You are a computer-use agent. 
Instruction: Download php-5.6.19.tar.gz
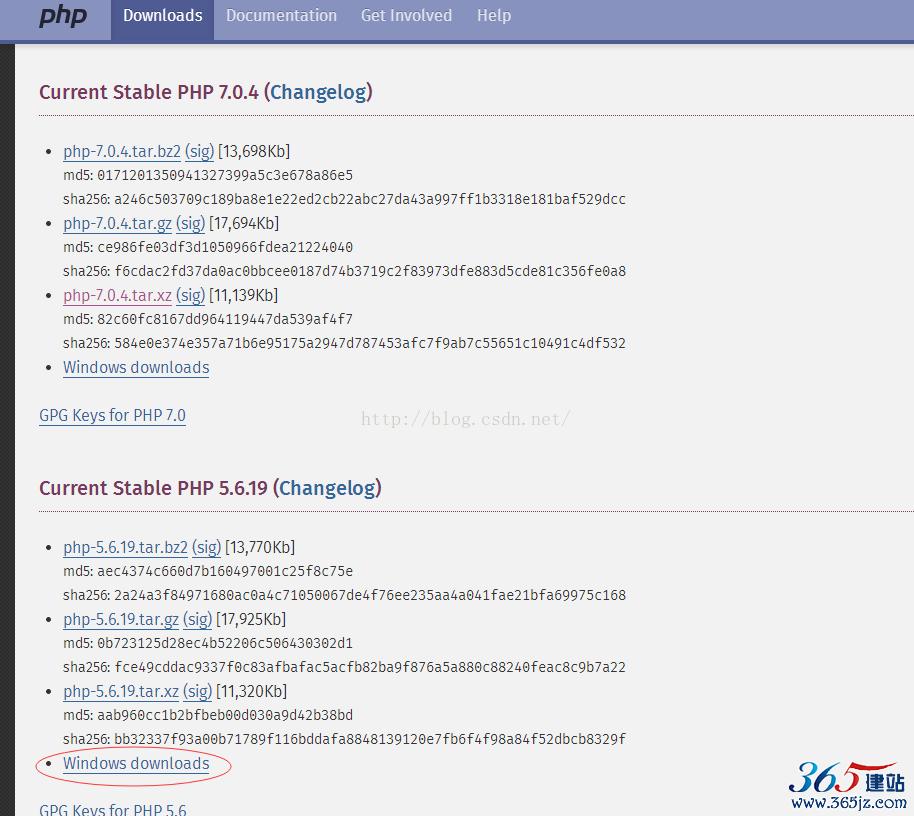[x=121, y=620]
